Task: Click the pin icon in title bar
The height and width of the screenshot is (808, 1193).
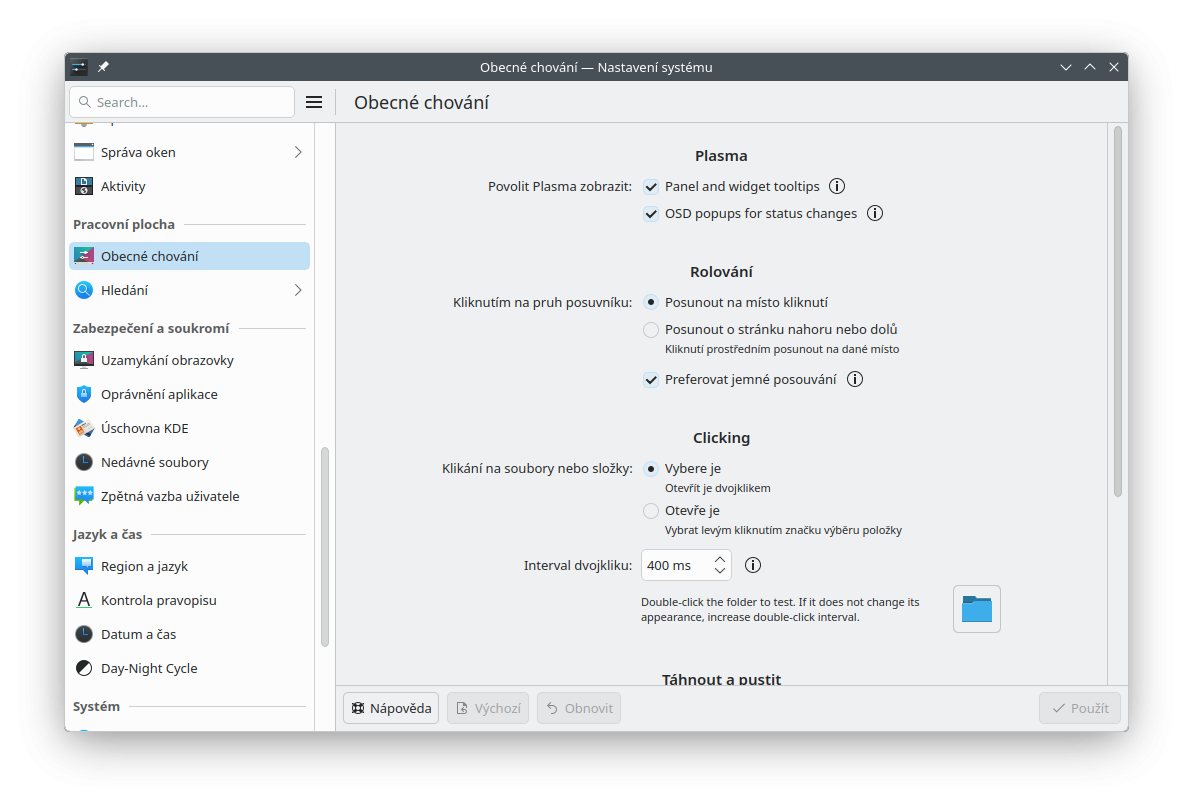Action: [103, 67]
